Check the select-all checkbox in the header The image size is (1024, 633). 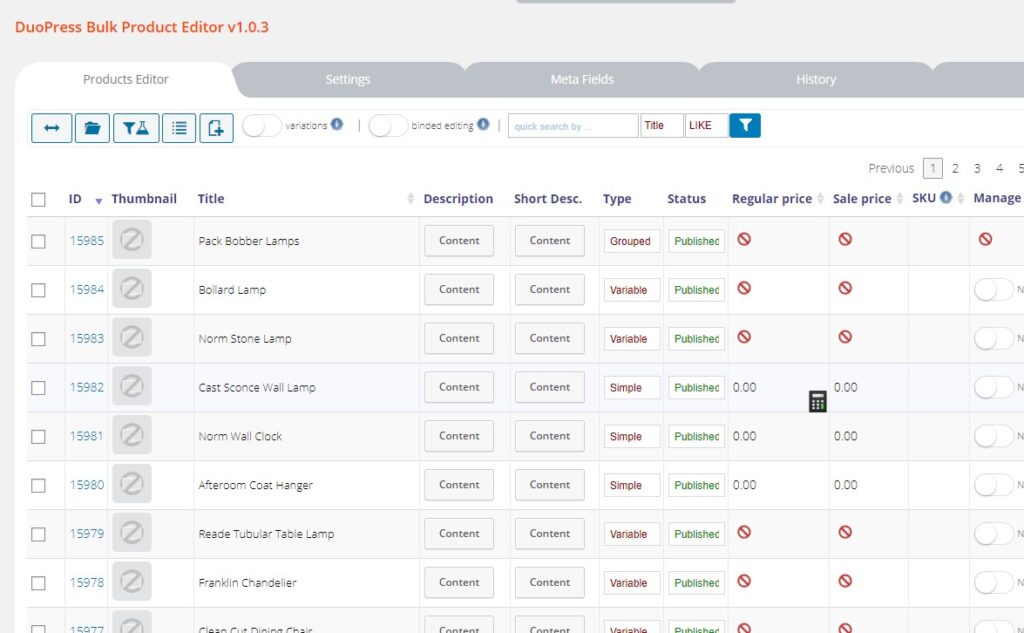[x=39, y=199]
